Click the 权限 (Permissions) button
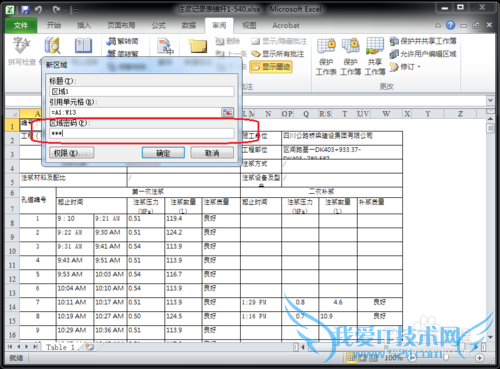This screenshot has height=369, width=500. (x=72, y=153)
